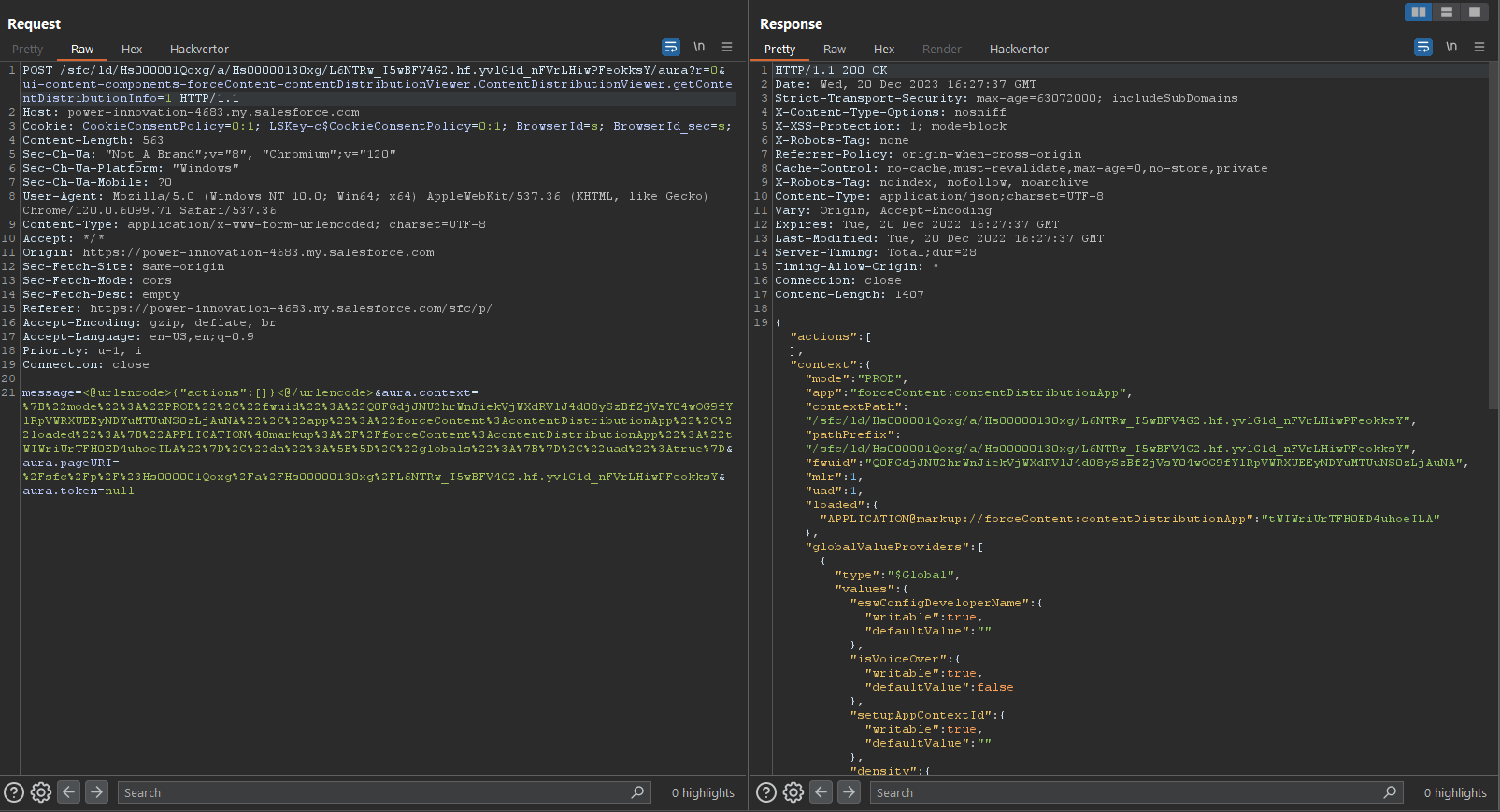This screenshot has height=812, width=1500.
Task: Select the top-bottom split layout icon
Action: pos(1447,12)
